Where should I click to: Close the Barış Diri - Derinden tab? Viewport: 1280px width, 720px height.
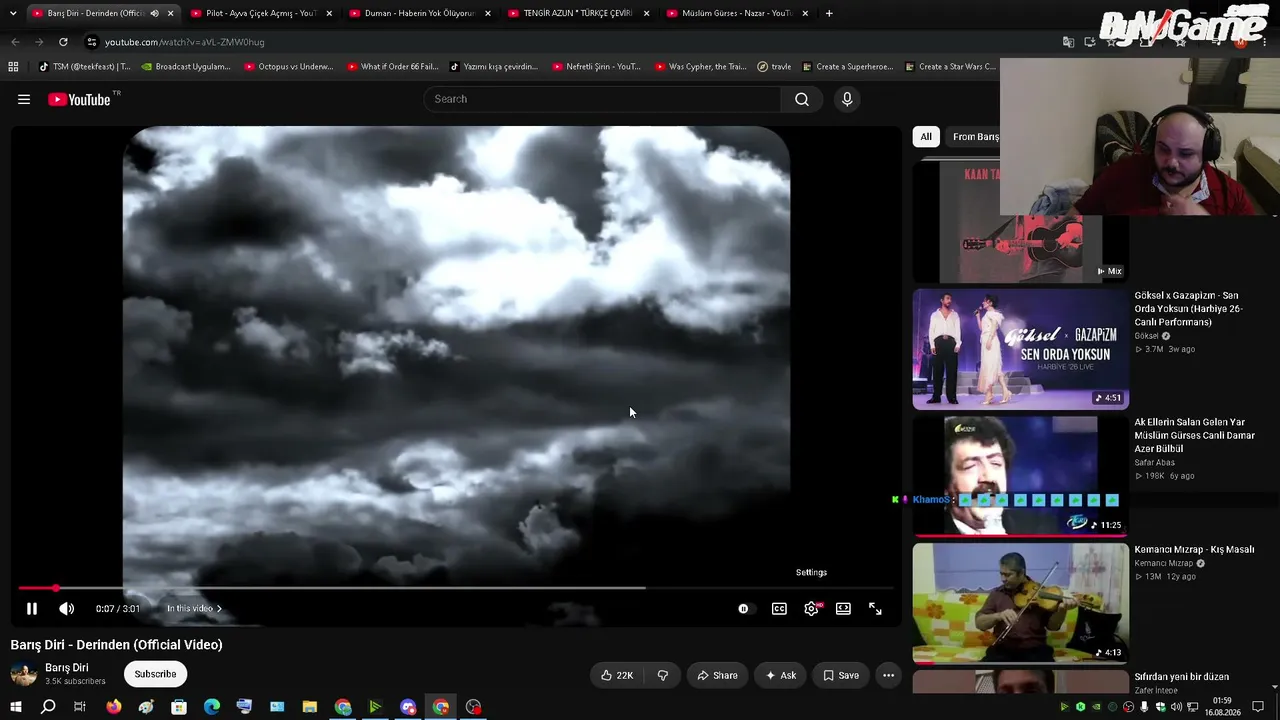point(170,14)
